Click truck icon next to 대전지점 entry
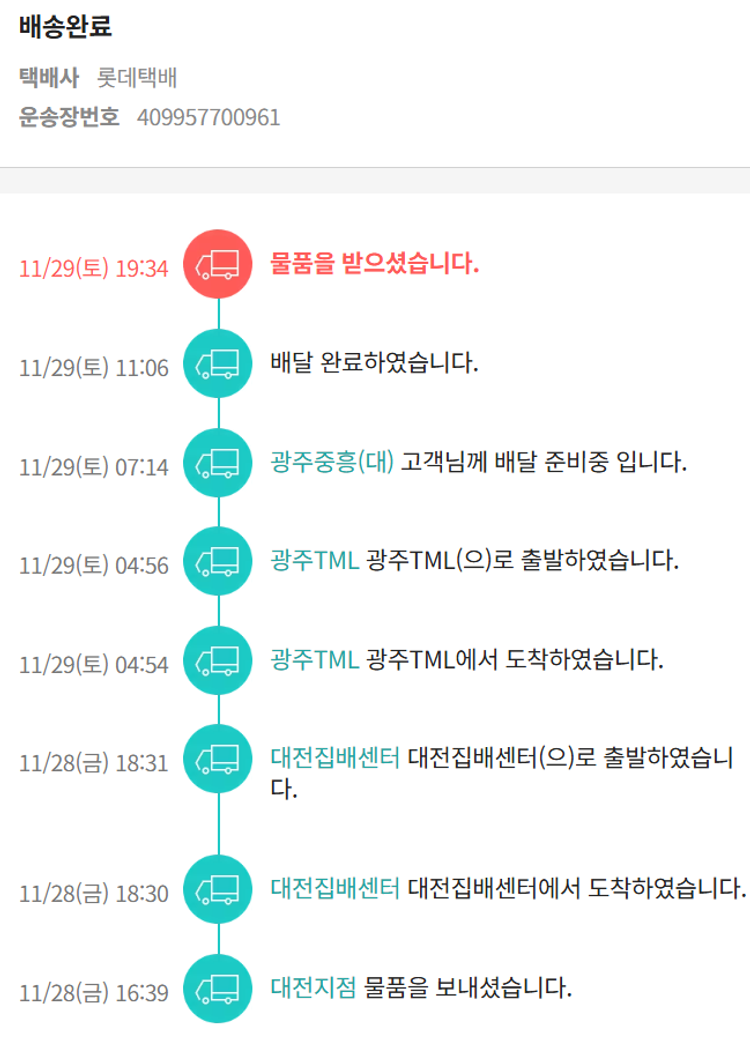Image resolution: width=750 pixels, height=1045 pixels. click(x=218, y=989)
